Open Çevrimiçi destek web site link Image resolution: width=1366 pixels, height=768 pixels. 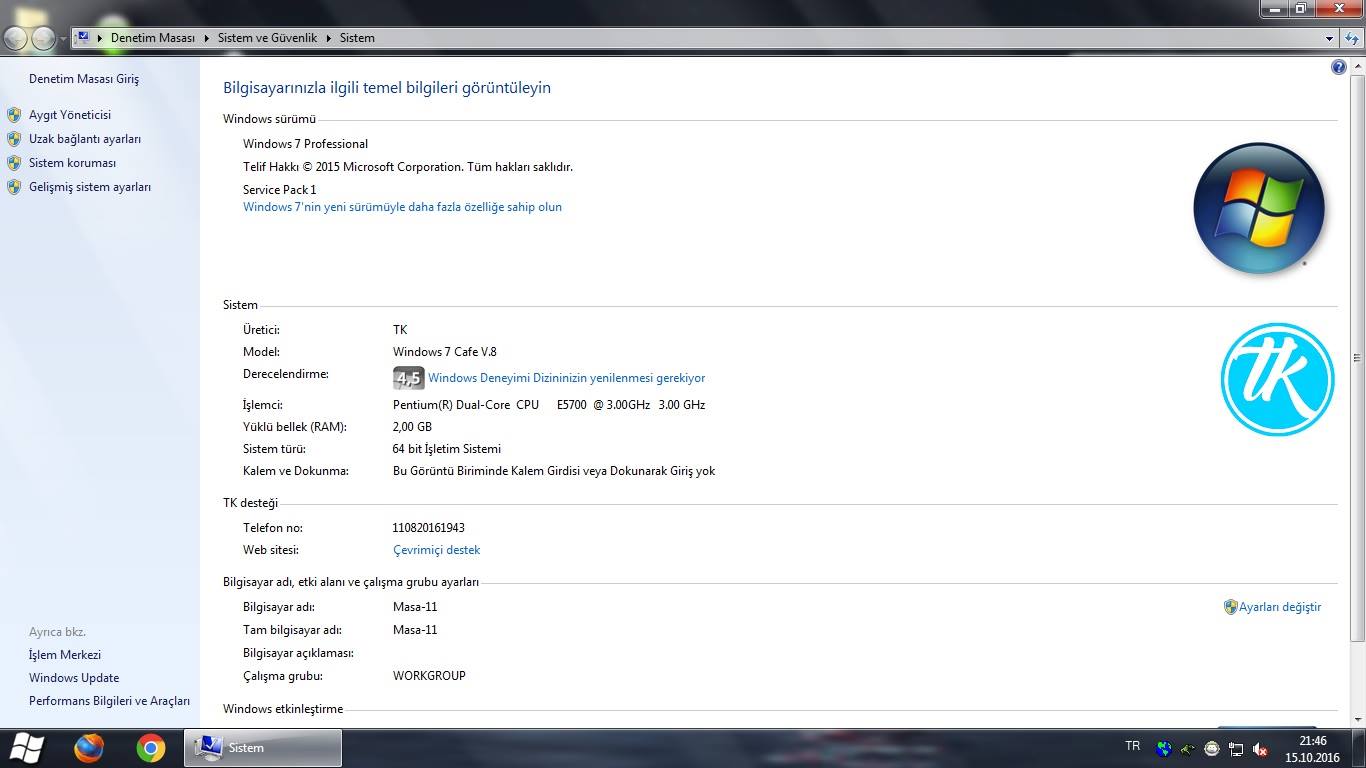click(x=436, y=550)
